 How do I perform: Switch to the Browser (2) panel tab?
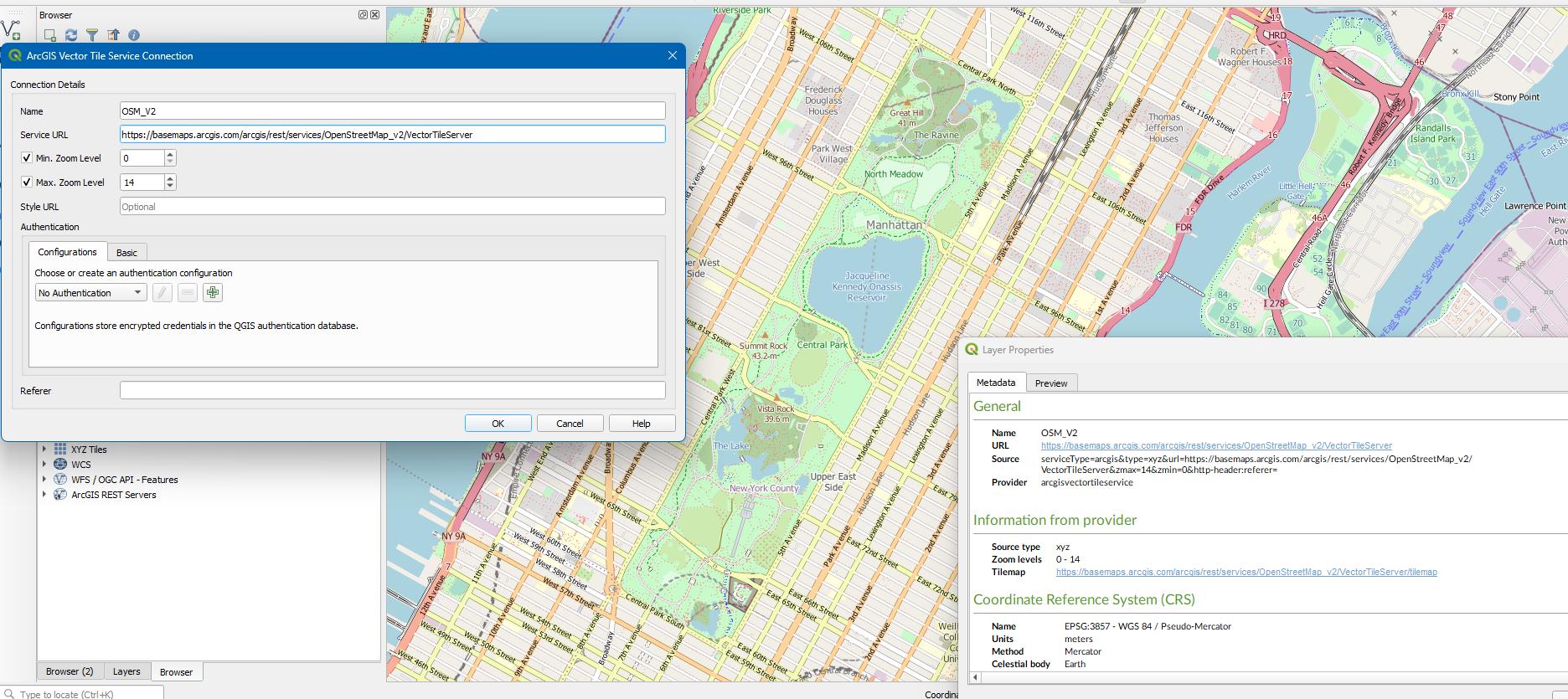(x=70, y=671)
